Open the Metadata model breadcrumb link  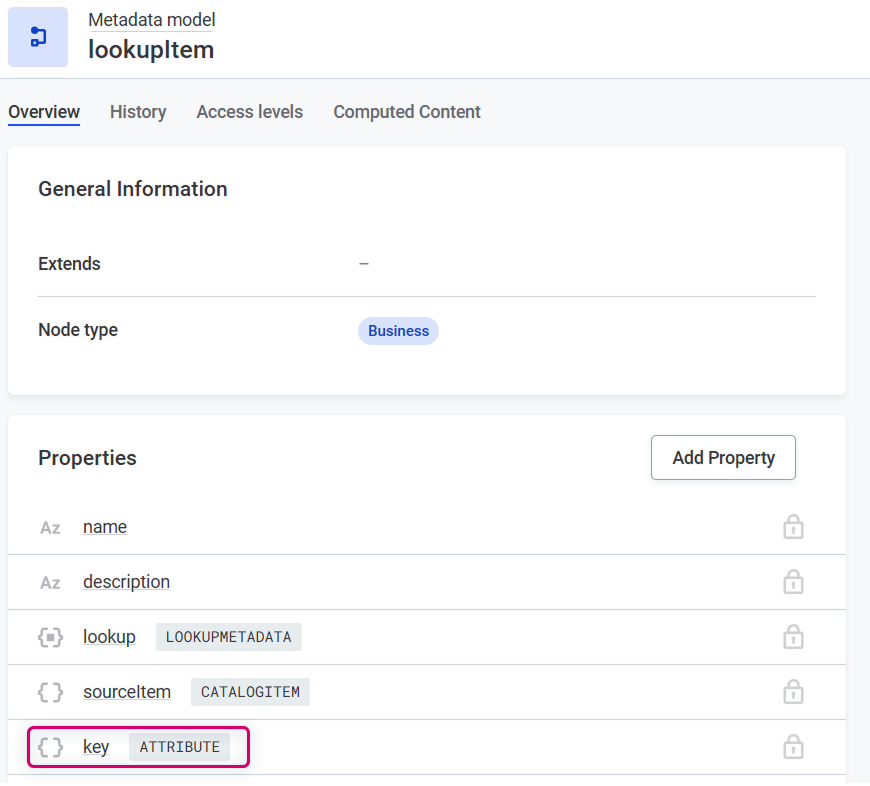click(x=151, y=20)
